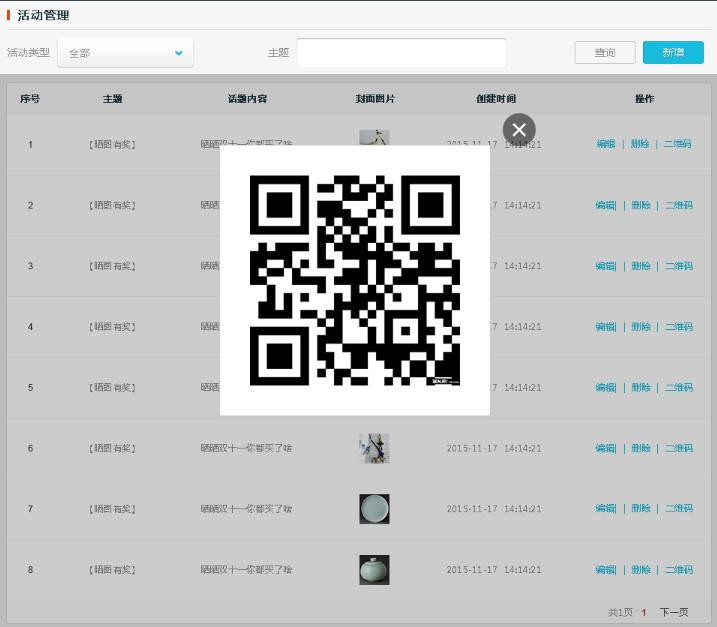The width and height of the screenshot is (717, 627).
Task: Click the serial number 7 cell
Action: click(30, 509)
